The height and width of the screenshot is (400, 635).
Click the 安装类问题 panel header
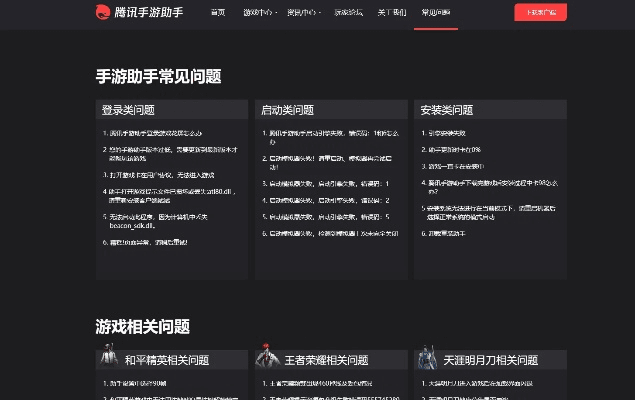[490, 109]
